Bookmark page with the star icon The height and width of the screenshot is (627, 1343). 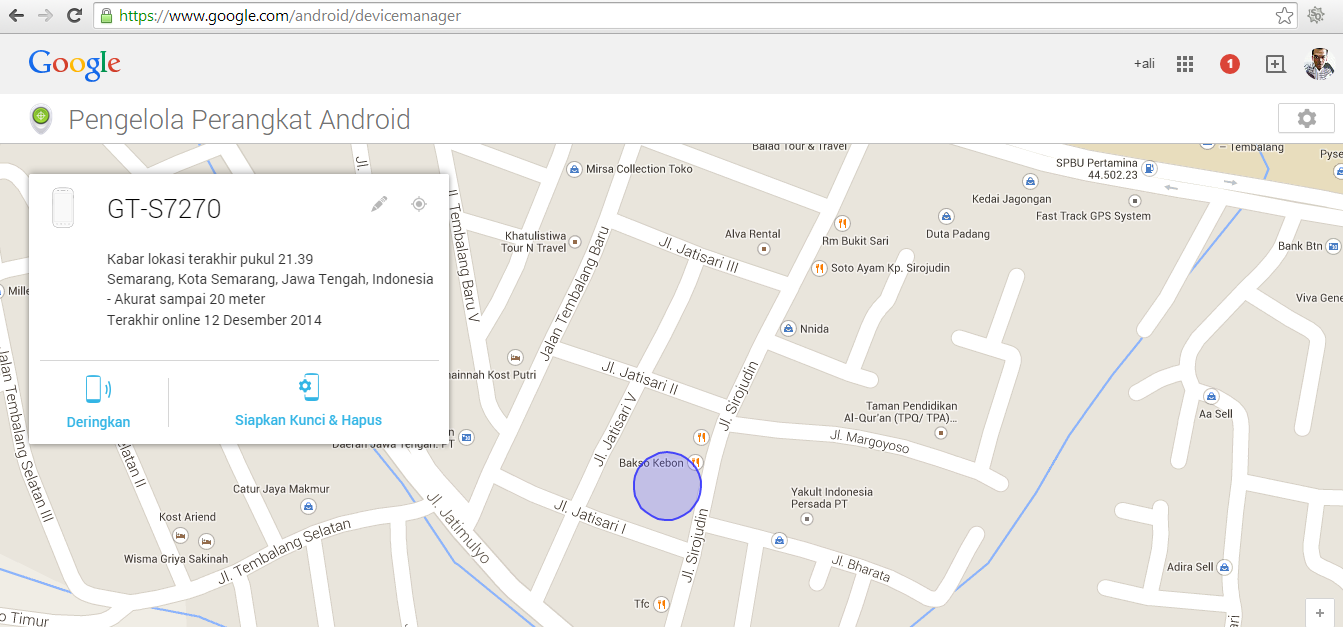(1284, 16)
